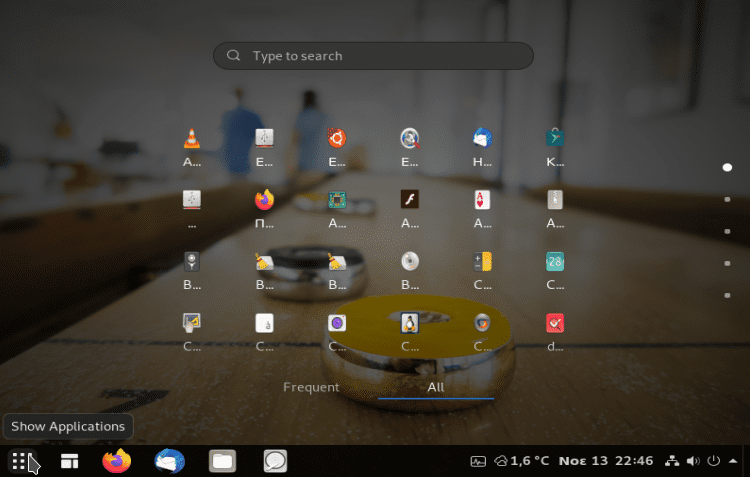Open the power menu icon
Viewport: 750px width, 477px height.
point(714,461)
